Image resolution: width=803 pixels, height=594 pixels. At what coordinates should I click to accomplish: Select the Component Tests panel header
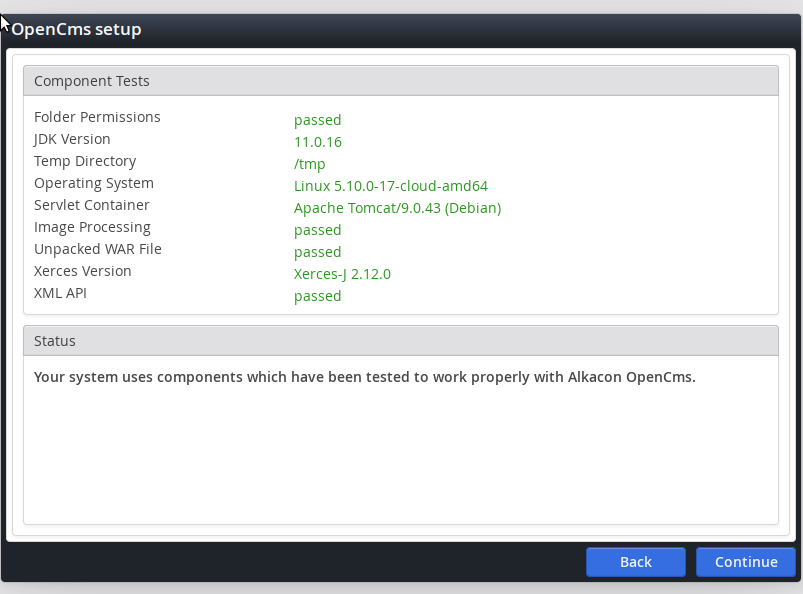(x=92, y=81)
